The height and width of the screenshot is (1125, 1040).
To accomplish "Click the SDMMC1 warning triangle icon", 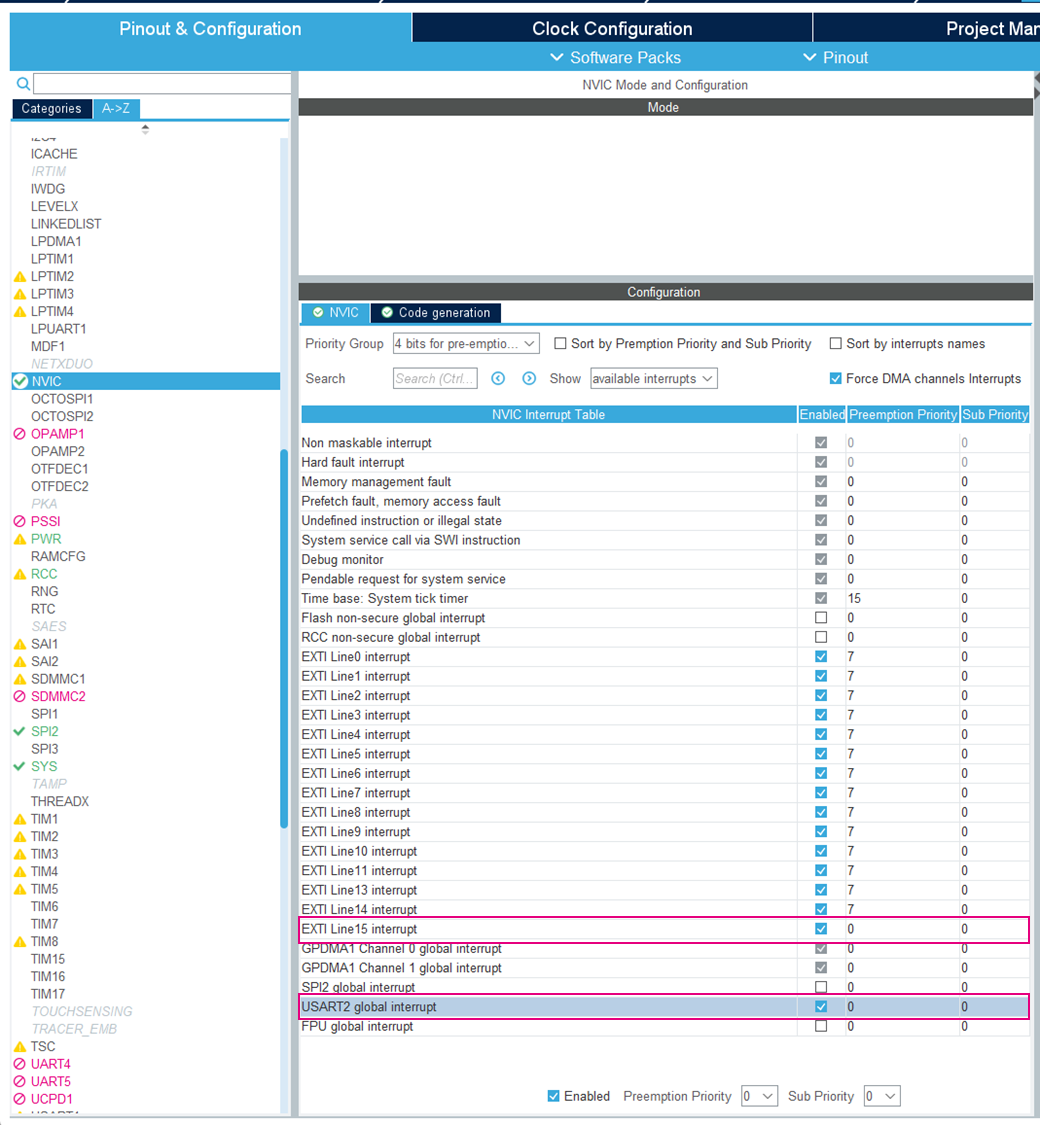I will 20,679.
